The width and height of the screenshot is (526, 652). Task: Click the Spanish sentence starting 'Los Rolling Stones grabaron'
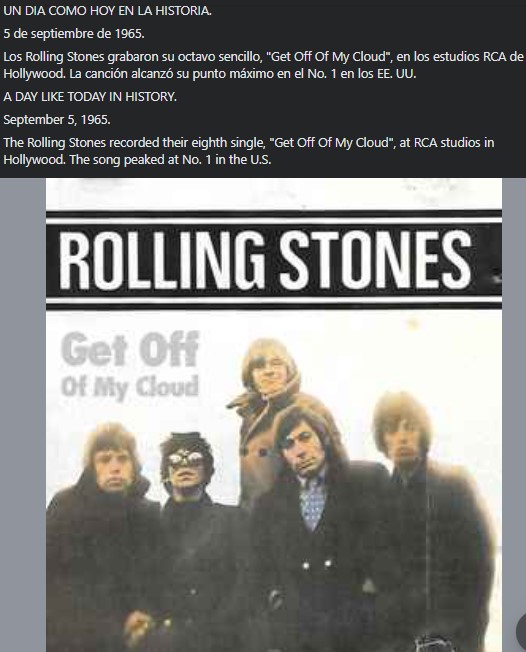click(x=263, y=65)
